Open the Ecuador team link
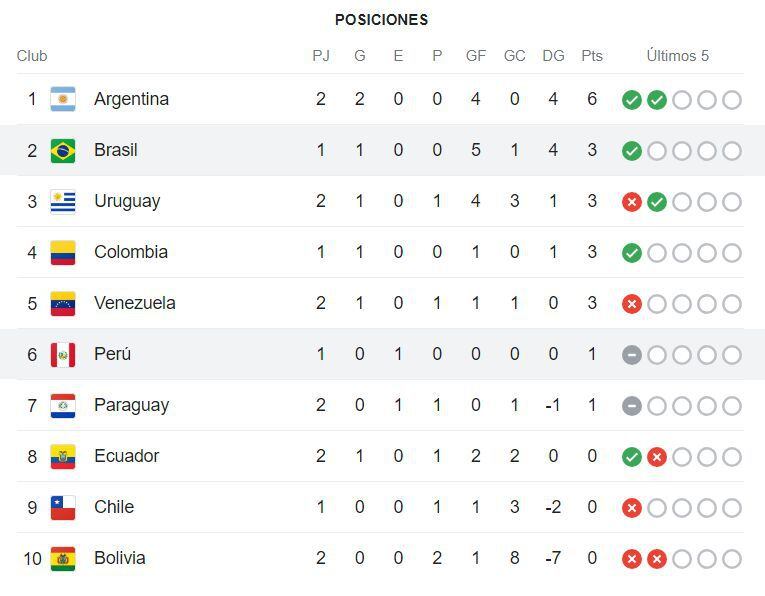 pyautogui.click(x=126, y=456)
